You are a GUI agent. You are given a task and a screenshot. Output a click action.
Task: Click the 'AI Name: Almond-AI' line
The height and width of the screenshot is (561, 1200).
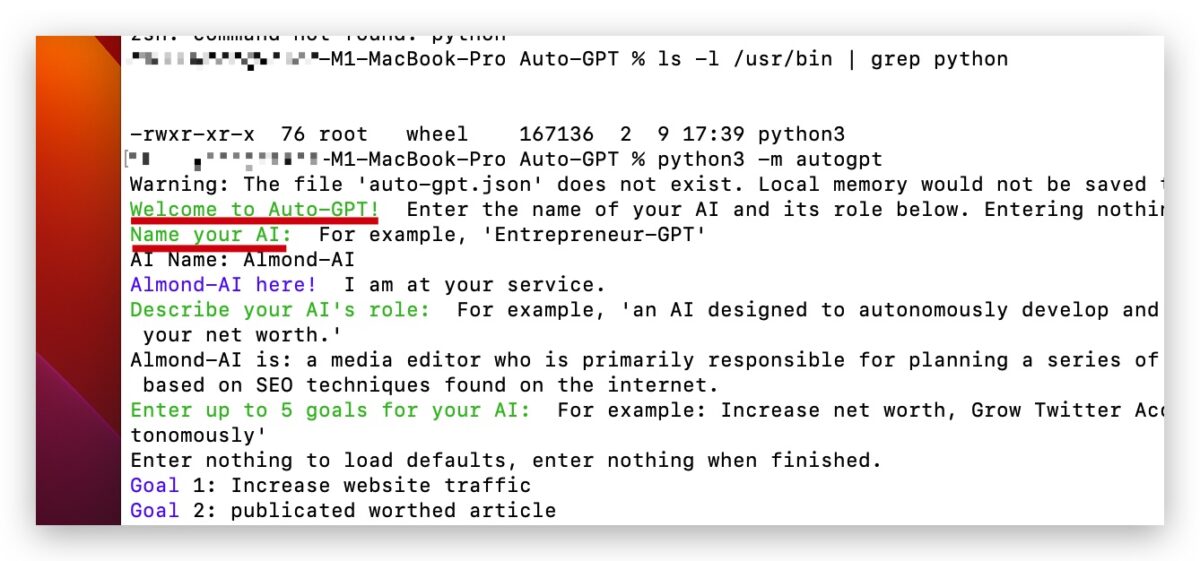tap(242, 260)
